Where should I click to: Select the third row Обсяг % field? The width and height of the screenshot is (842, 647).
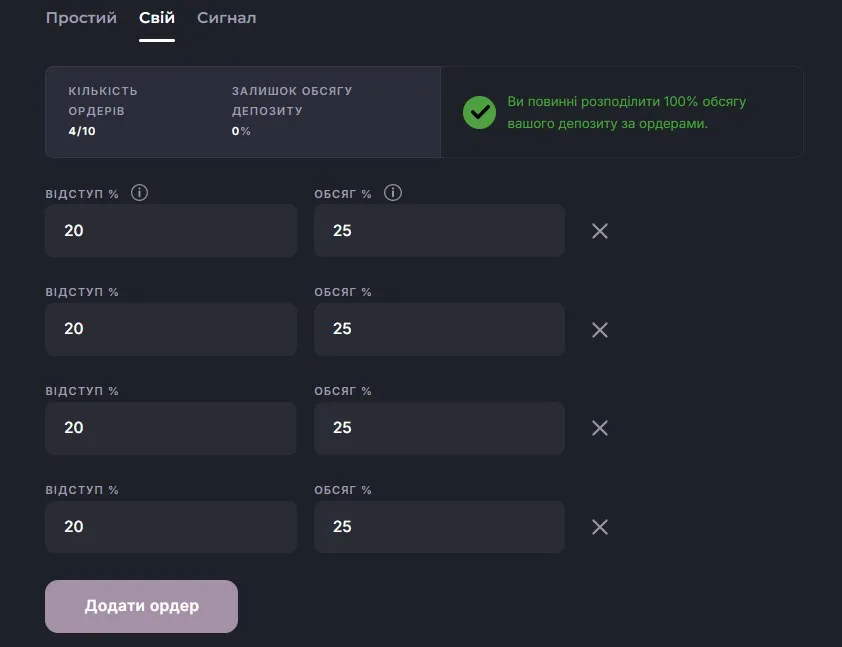(439, 428)
